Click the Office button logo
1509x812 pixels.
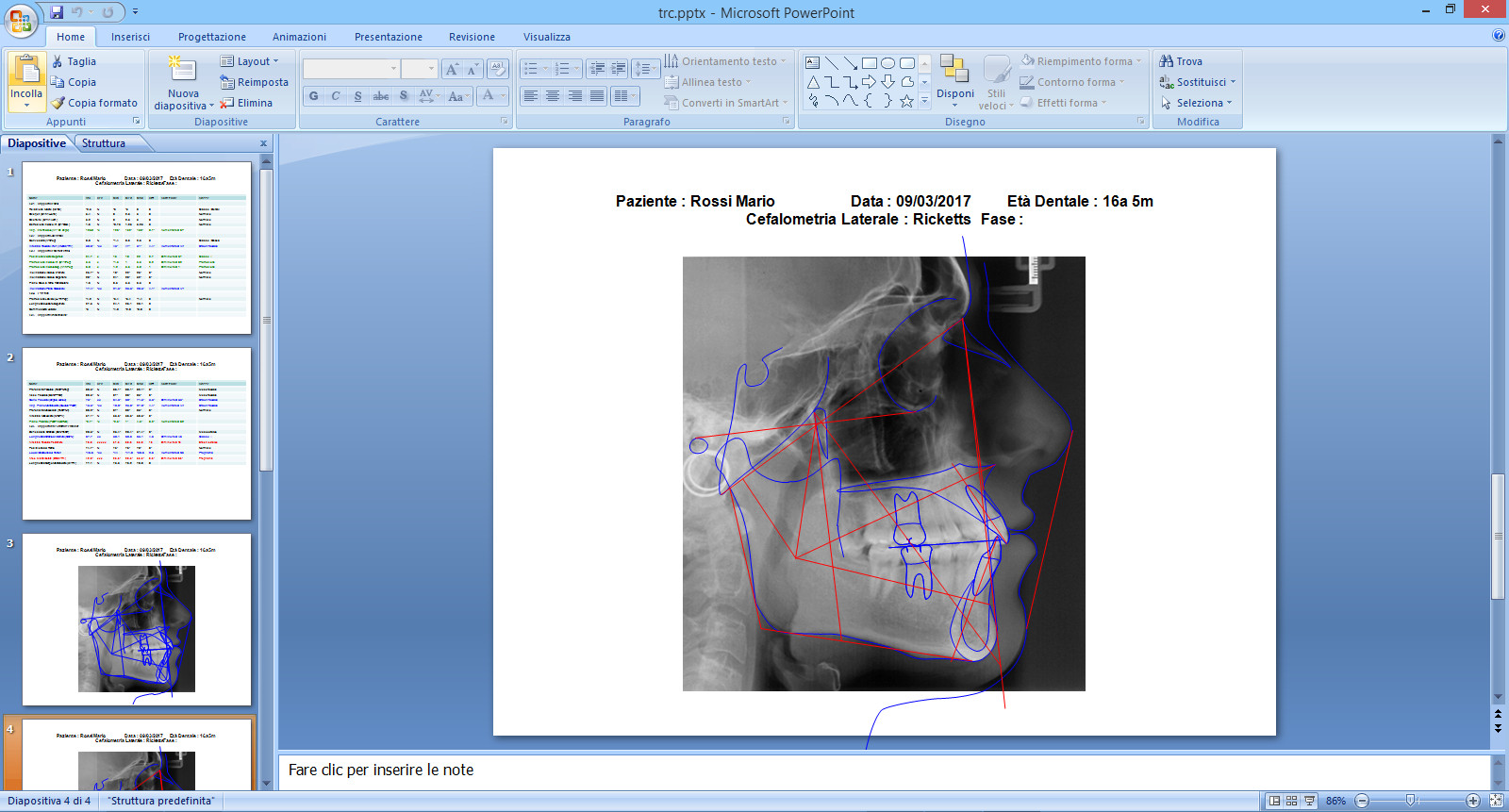(21, 20)
